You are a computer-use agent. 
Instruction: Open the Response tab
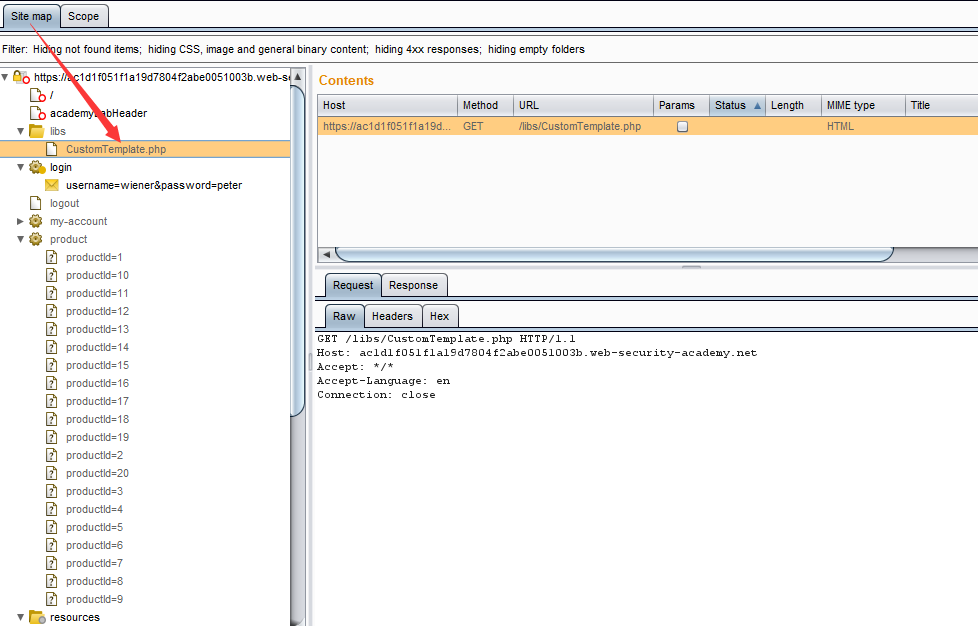tap(413, 285)
